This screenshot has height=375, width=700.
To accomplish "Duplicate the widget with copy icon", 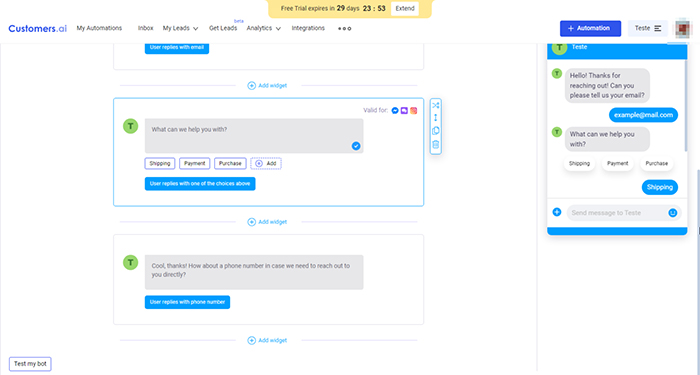I will (x=436, y=131).
